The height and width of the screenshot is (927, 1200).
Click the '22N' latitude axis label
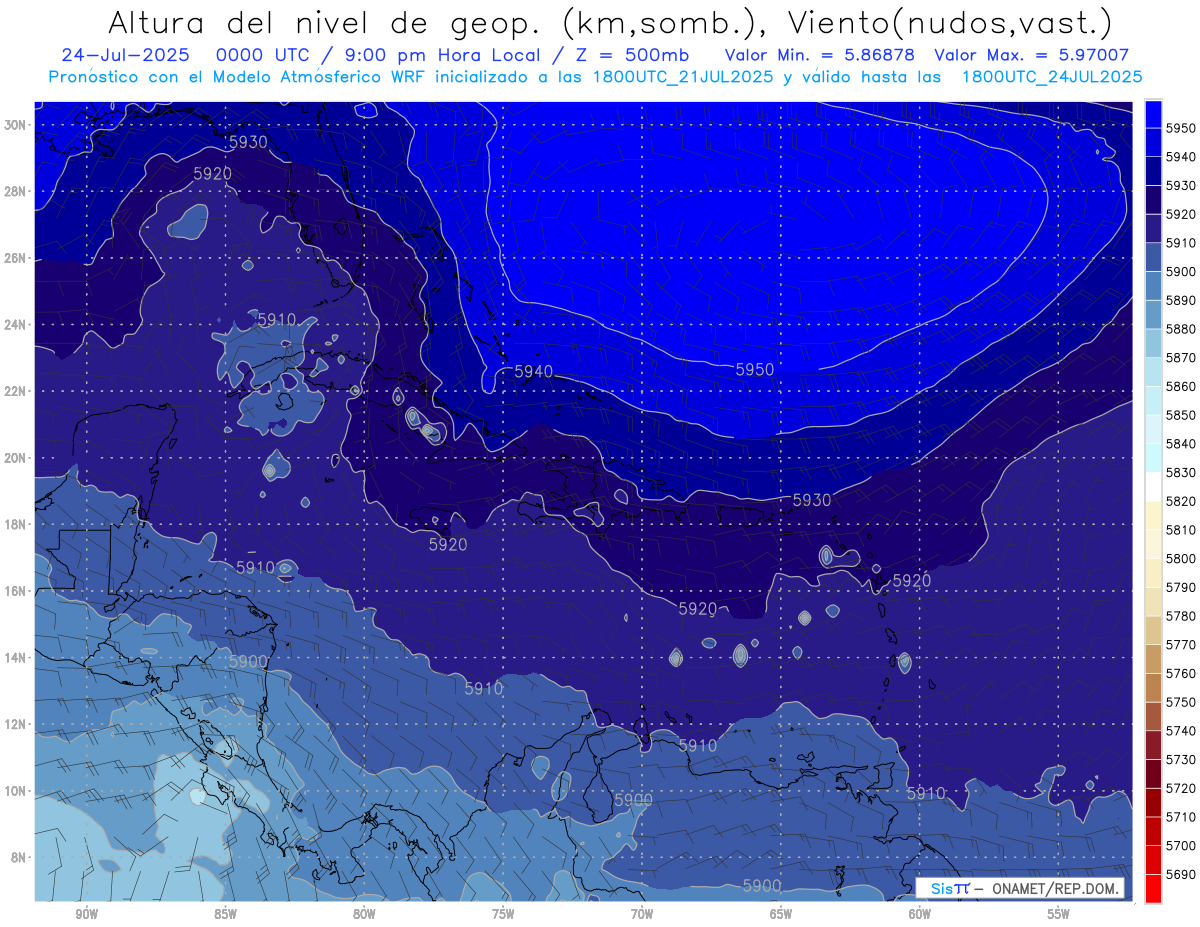tap(17, 391)
